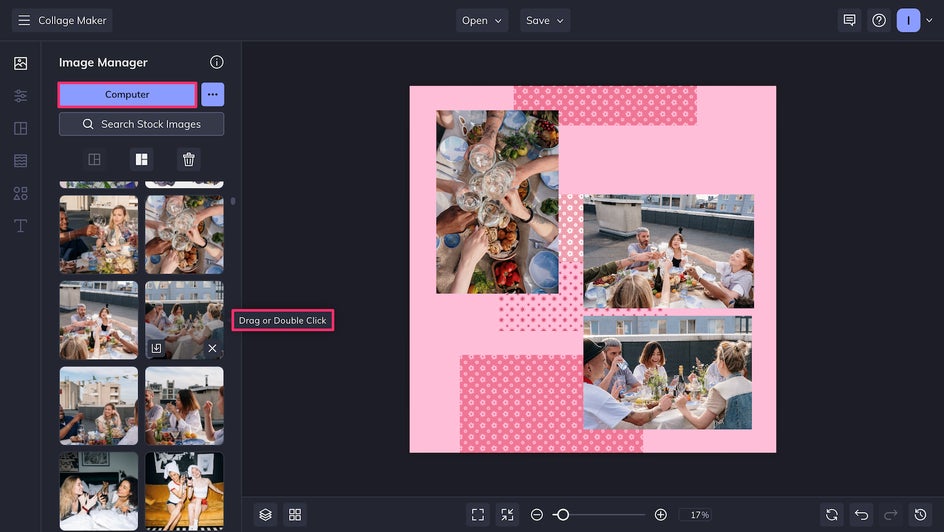Click the Redo arrow icon

[891, 515]
